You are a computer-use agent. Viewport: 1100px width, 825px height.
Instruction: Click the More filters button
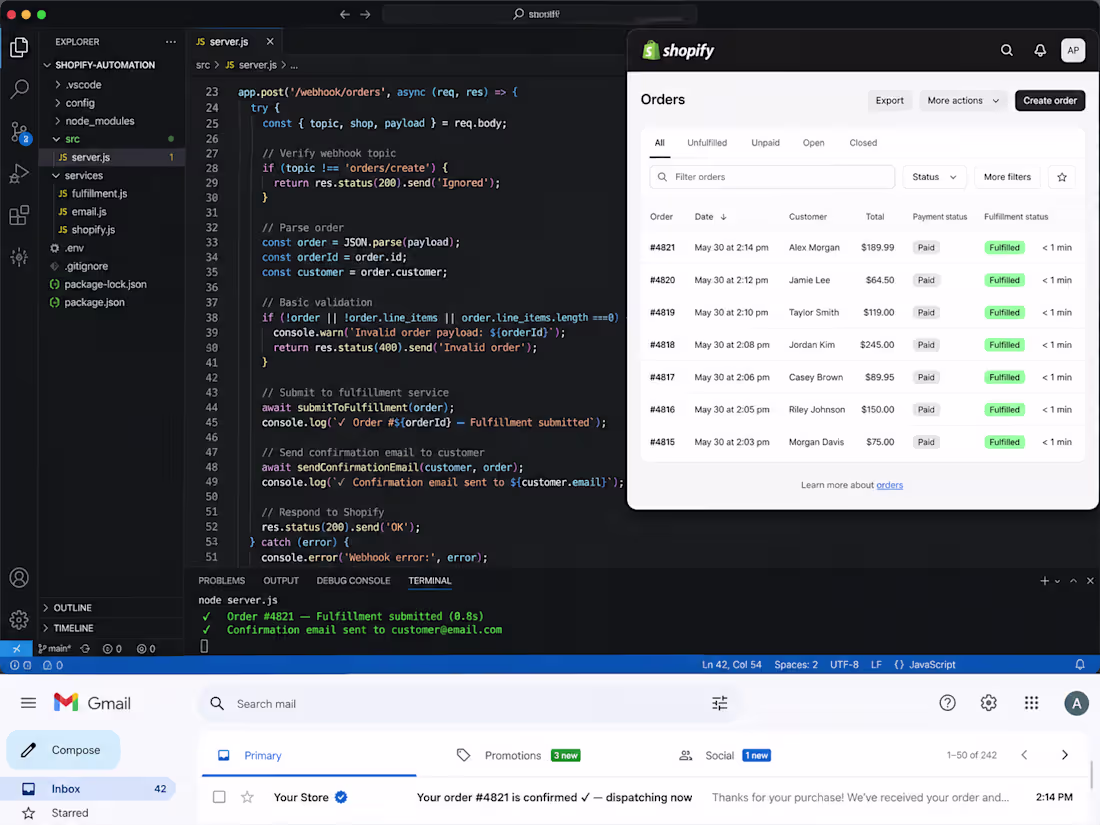(1007, 177)
